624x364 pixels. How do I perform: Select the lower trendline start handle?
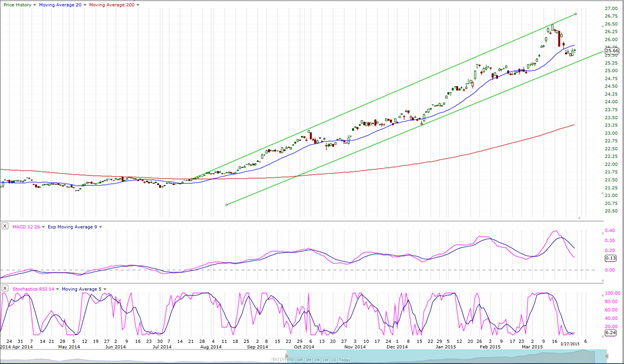pyautogui.click(x=226, y=204)
